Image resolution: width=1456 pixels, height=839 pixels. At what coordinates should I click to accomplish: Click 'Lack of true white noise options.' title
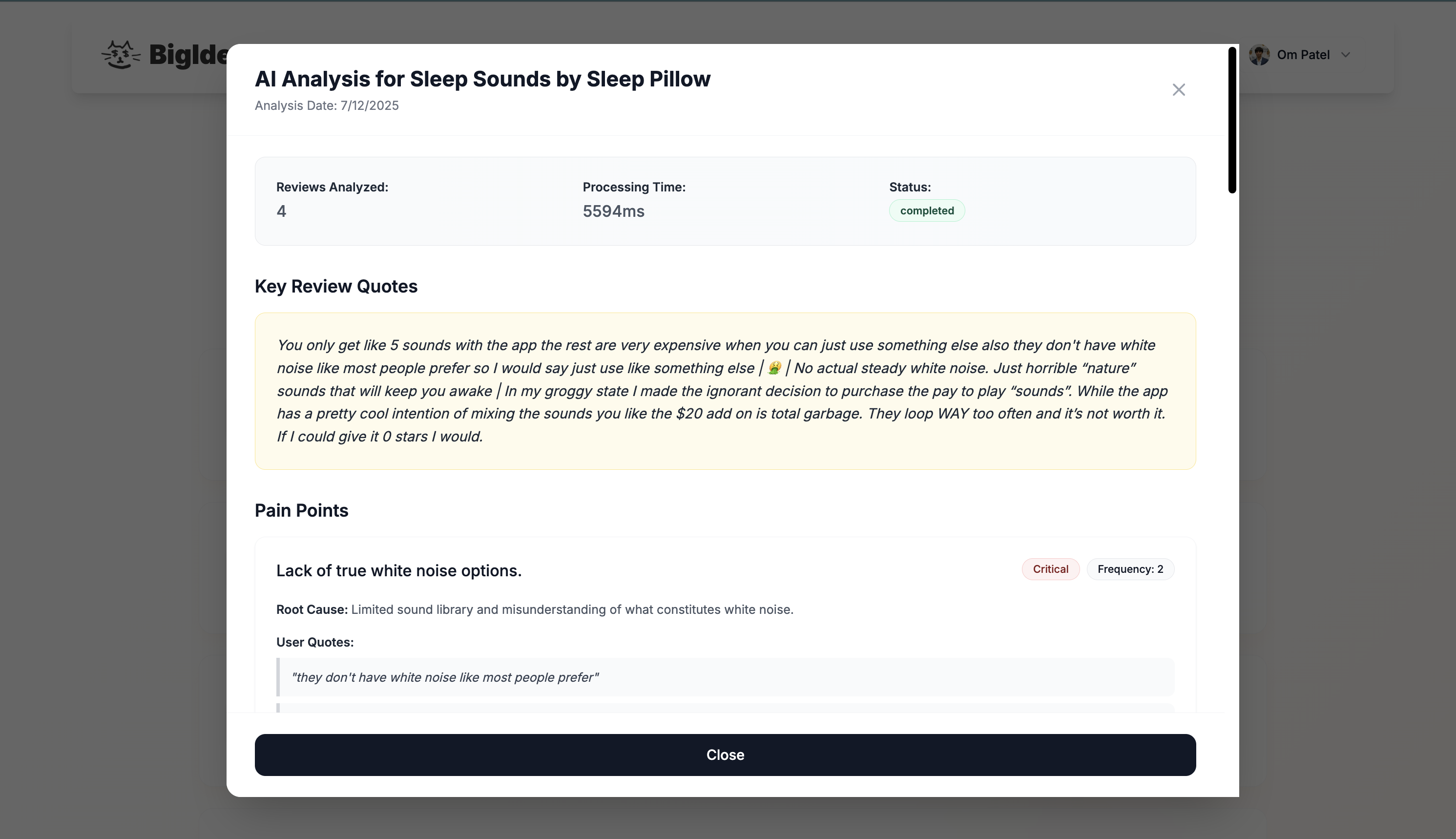click(x=398, y=570)
